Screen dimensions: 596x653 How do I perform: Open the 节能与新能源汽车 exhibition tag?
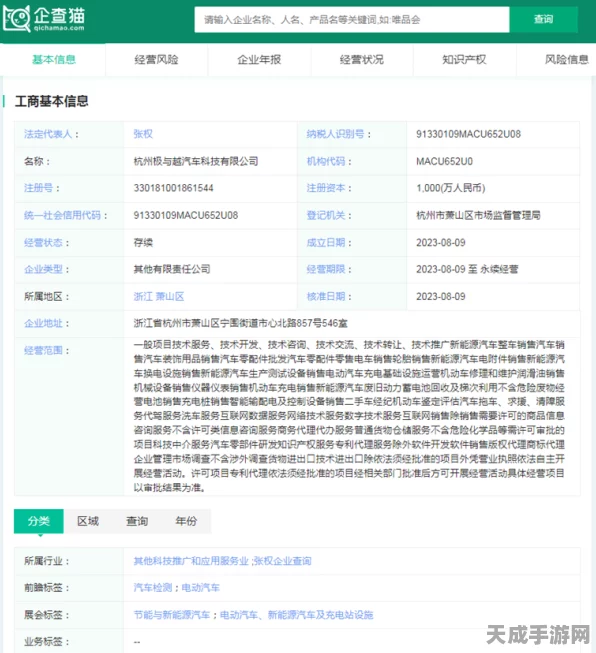[172, 615]
